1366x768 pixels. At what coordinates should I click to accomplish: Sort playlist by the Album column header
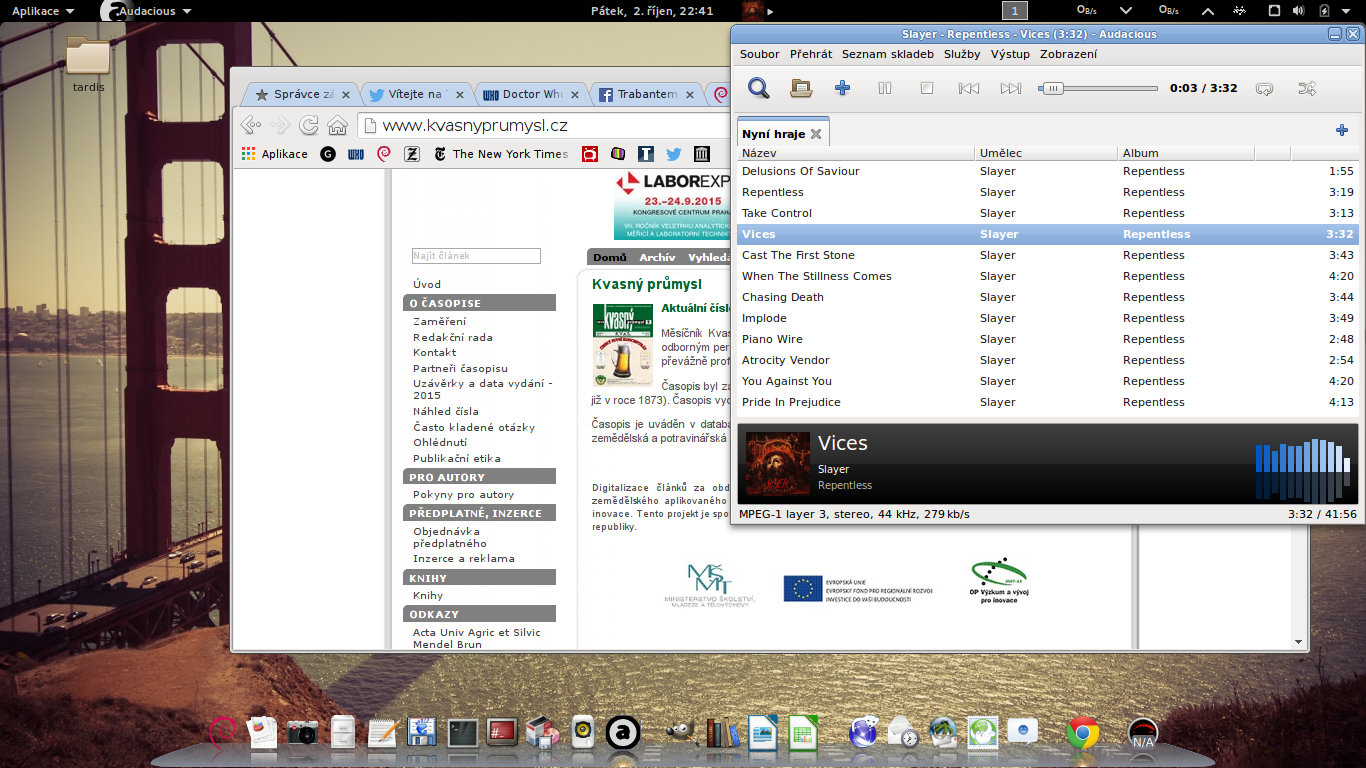point(1187,153)
